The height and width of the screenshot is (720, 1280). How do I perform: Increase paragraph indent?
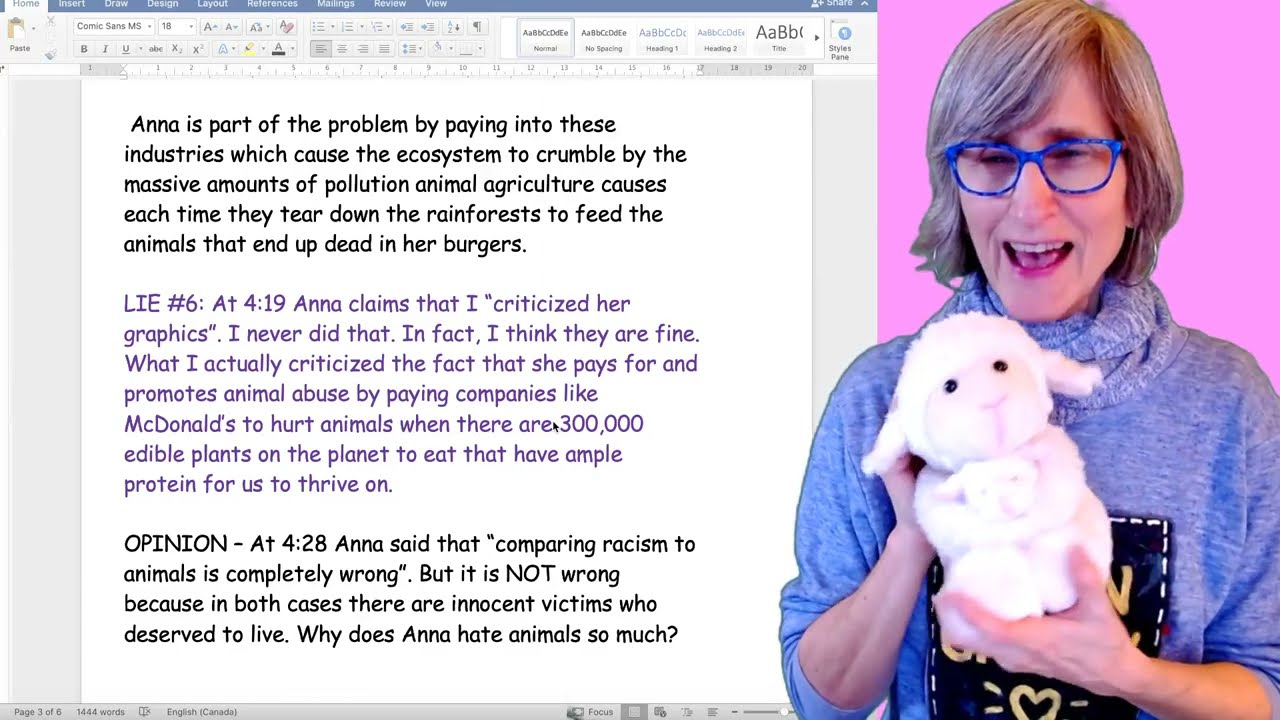pyautogui.click(x=427, y=27)
